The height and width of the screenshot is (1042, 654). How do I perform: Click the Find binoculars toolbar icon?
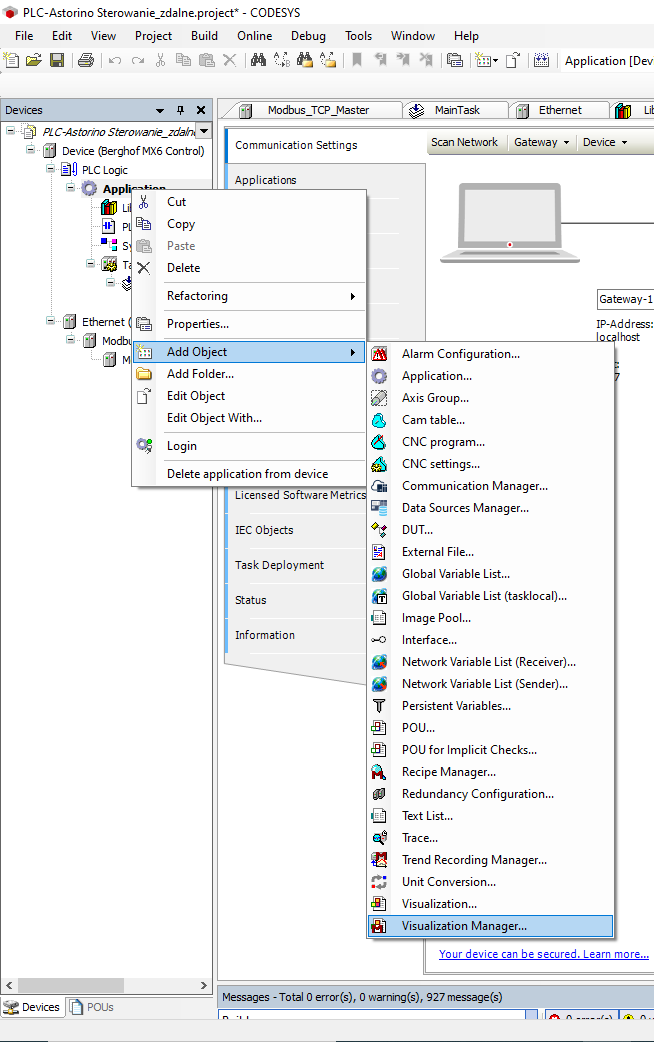coord(259,60)
